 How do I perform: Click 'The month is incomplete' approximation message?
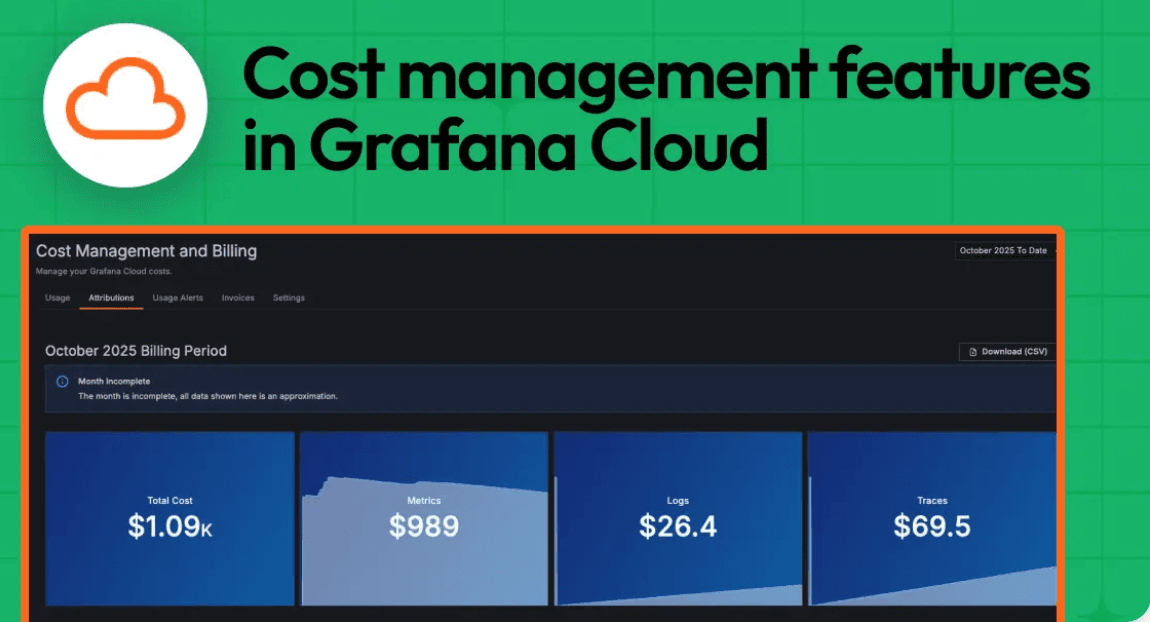(208, 396)
